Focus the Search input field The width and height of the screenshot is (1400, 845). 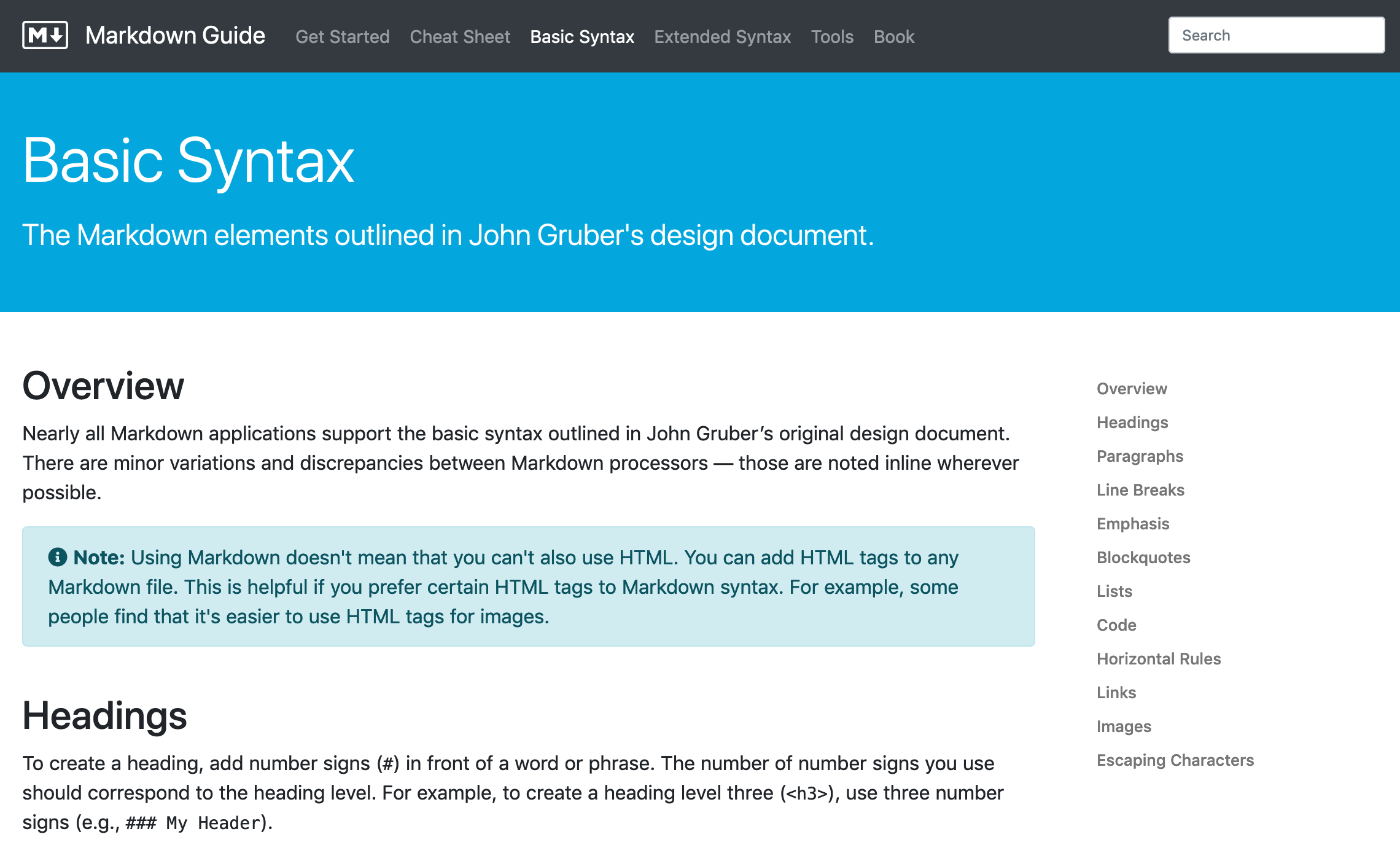1276,35
